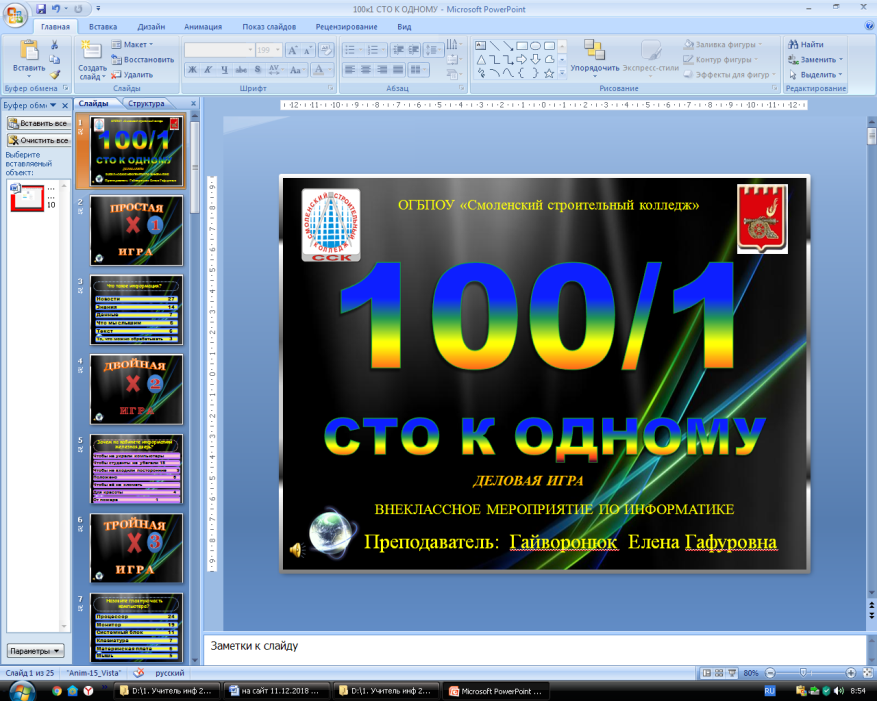Click the Вставить paste icon
The width and height of the screenshot is (877, 701).
click(28, 50)
